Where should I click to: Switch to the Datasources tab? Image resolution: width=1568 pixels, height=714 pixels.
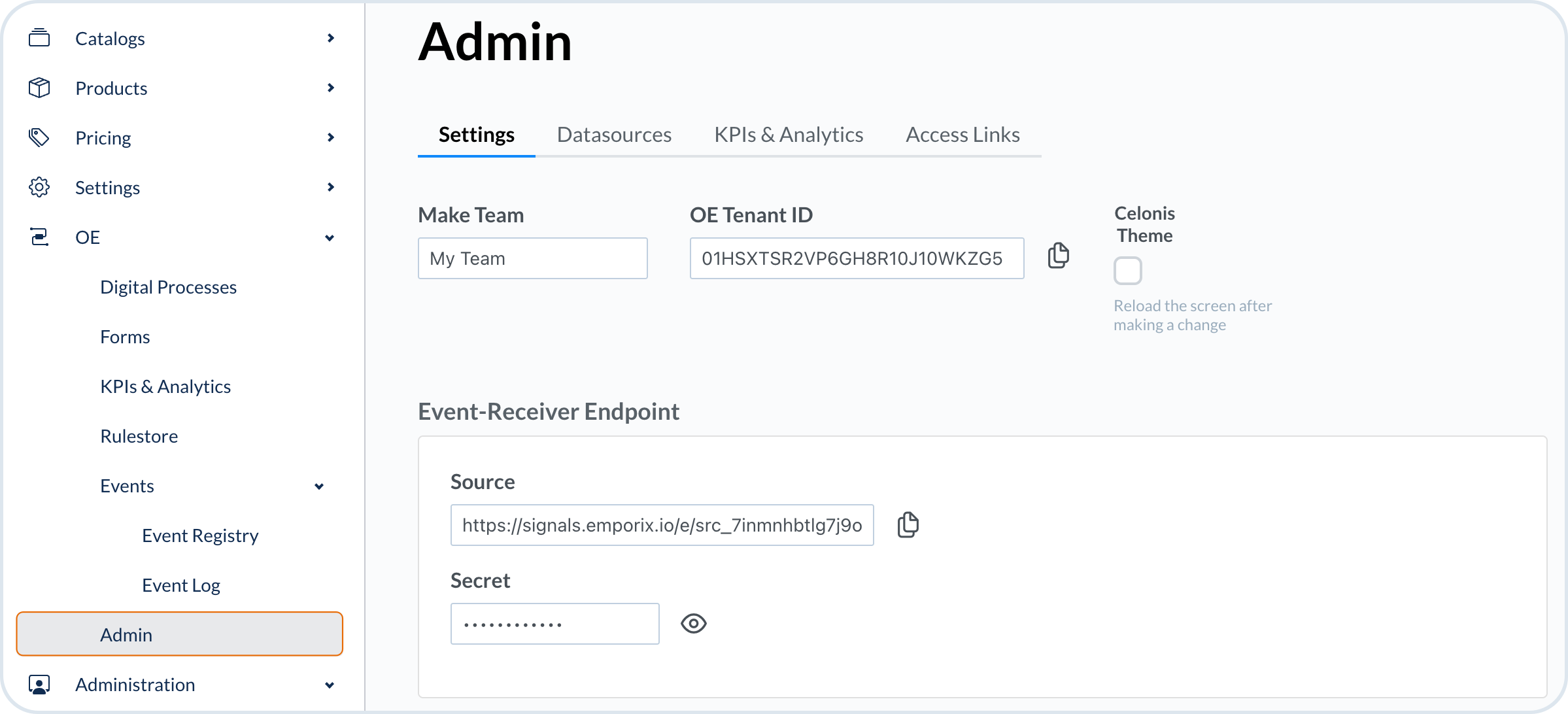pyautogui.click(x=614, y=135)
